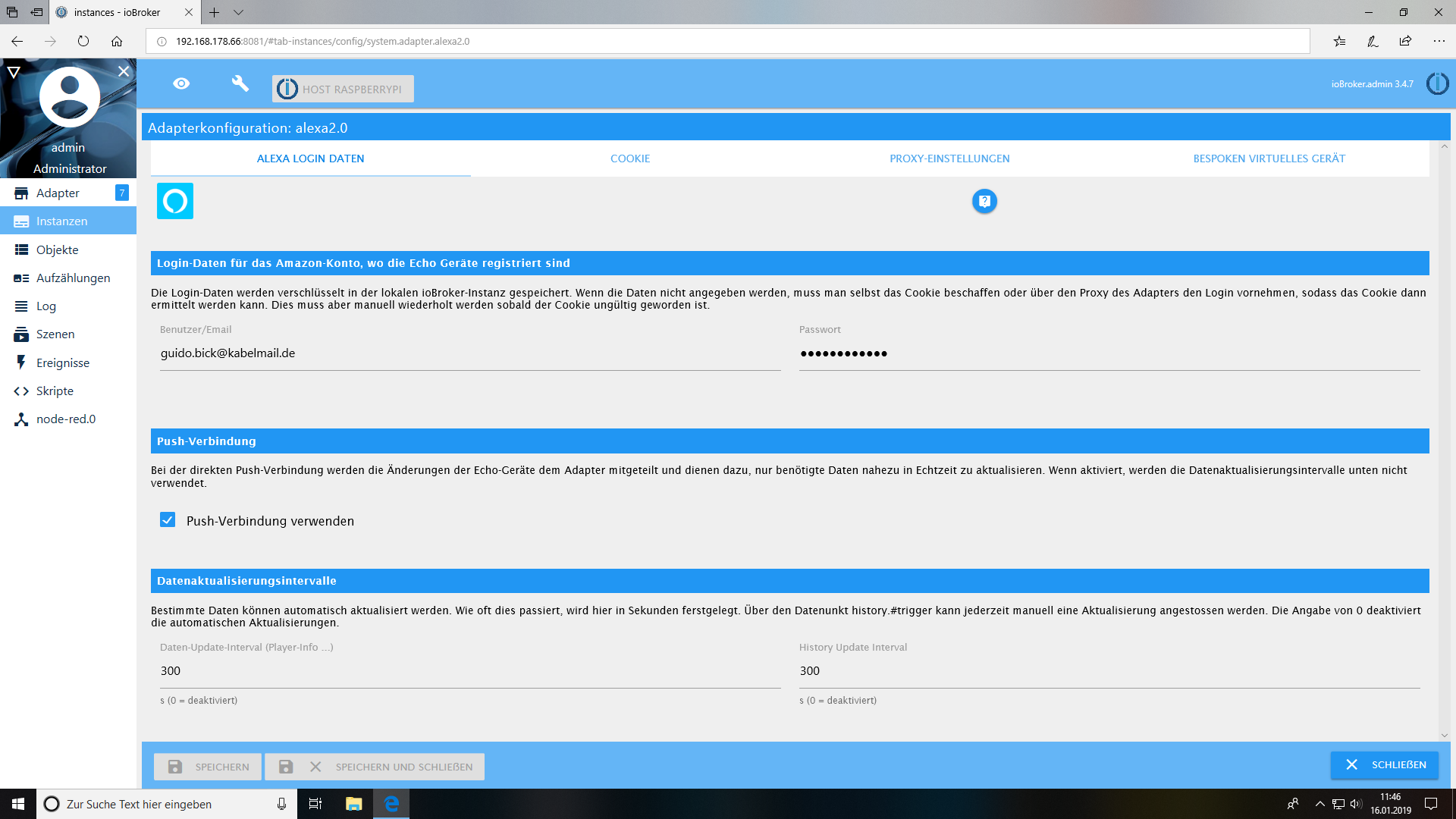The height and width of the screenshot is (819, 1456).
Task: Open File Explorer from taskbar
Action: (x=353, y=804)
